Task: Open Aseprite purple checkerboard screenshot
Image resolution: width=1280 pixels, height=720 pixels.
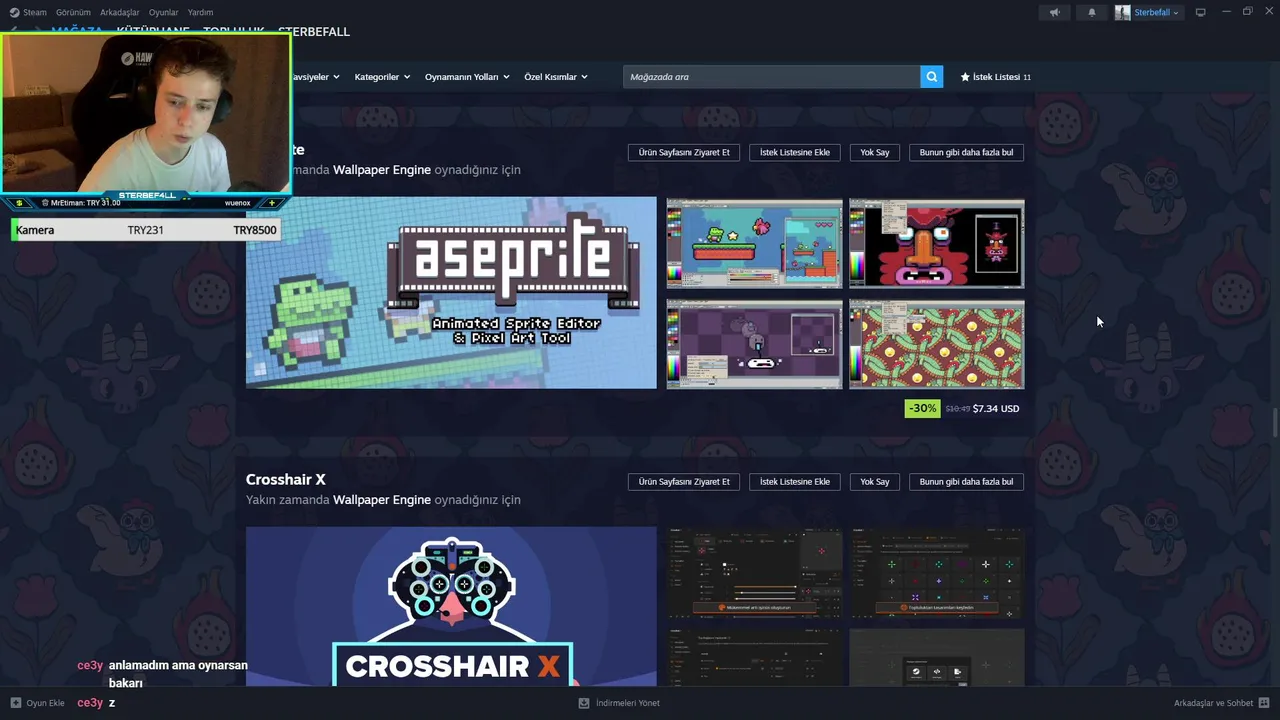Action: (754, 343)
